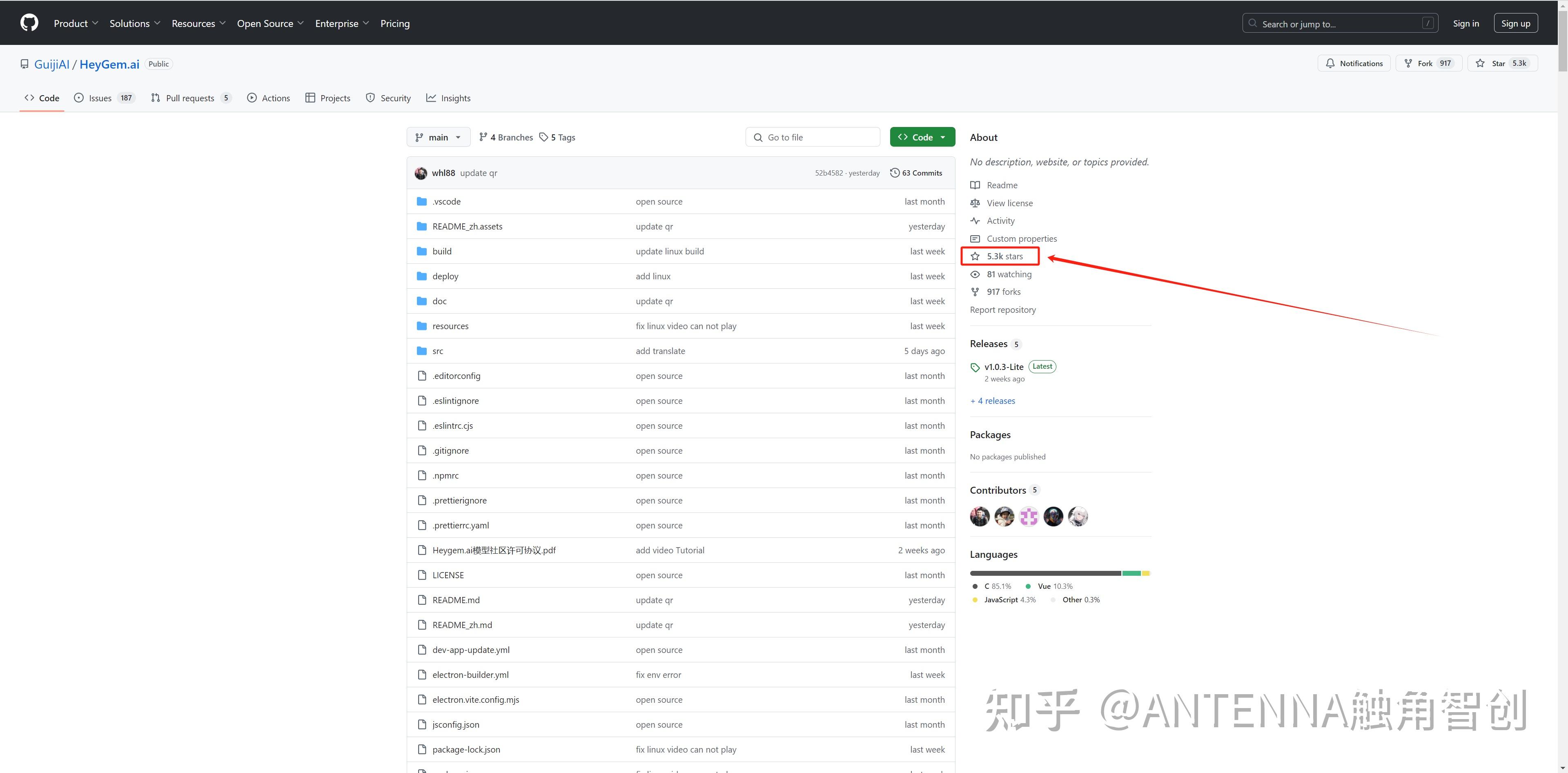1568x773 pixels.
Task: Click the Go to file search box
Action: pyautogui.click(x=812, y=136)
